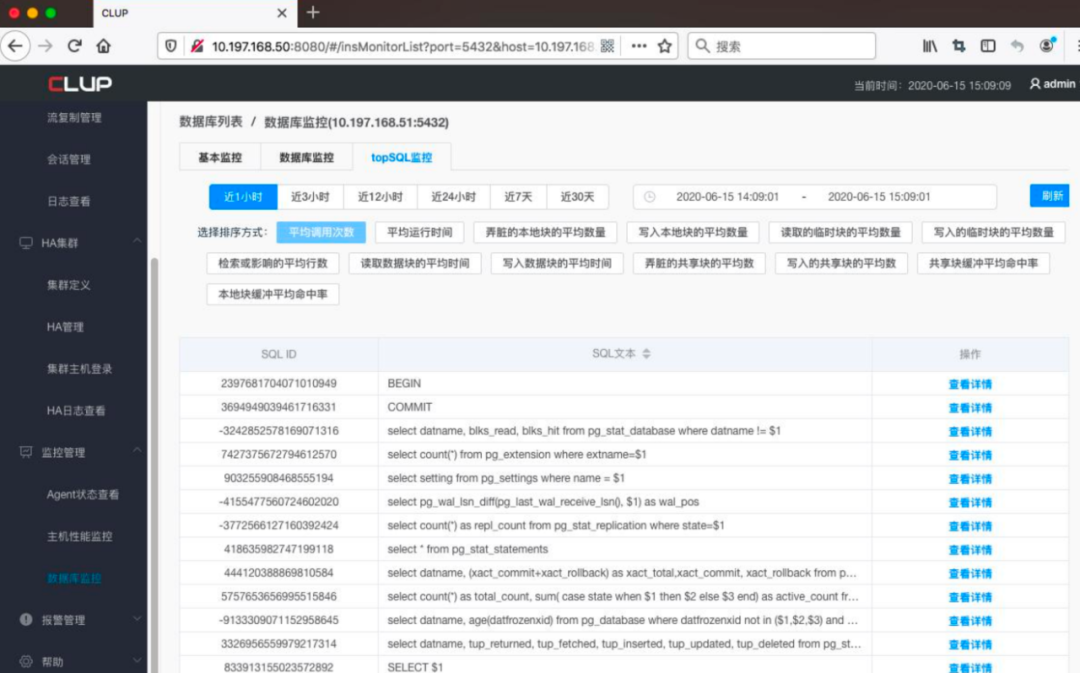
Task: Sort by 共享块缓冲平均命中率
Action: [983, 263]
